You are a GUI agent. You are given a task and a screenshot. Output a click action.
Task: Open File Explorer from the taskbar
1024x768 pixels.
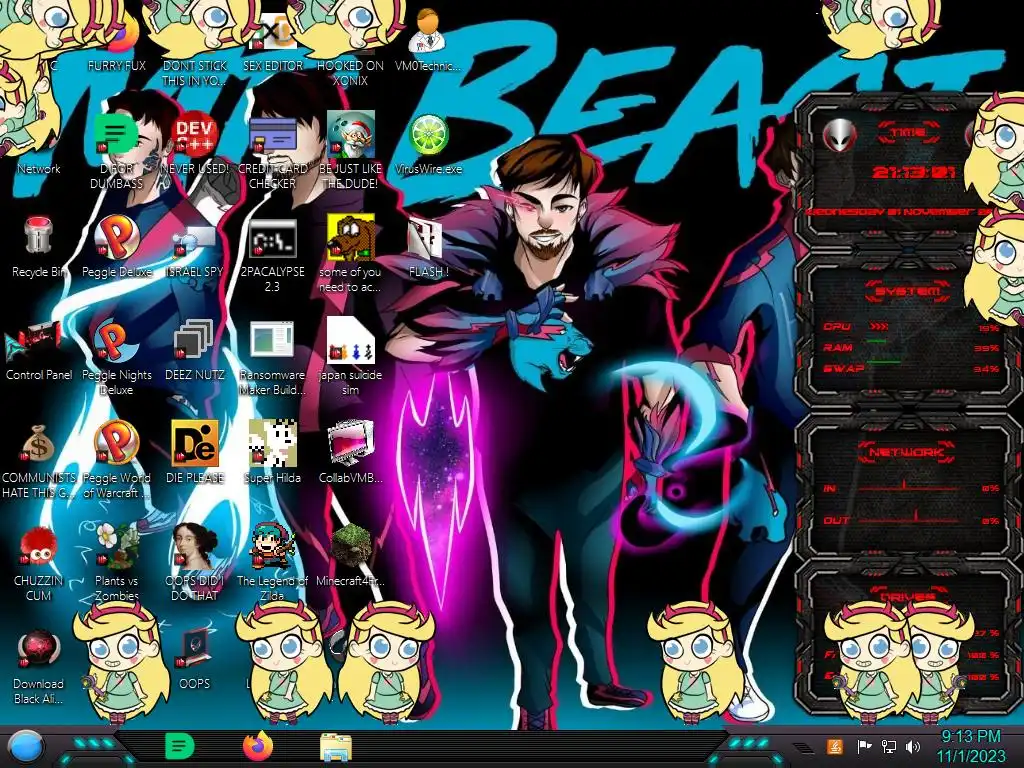(336, 747)
